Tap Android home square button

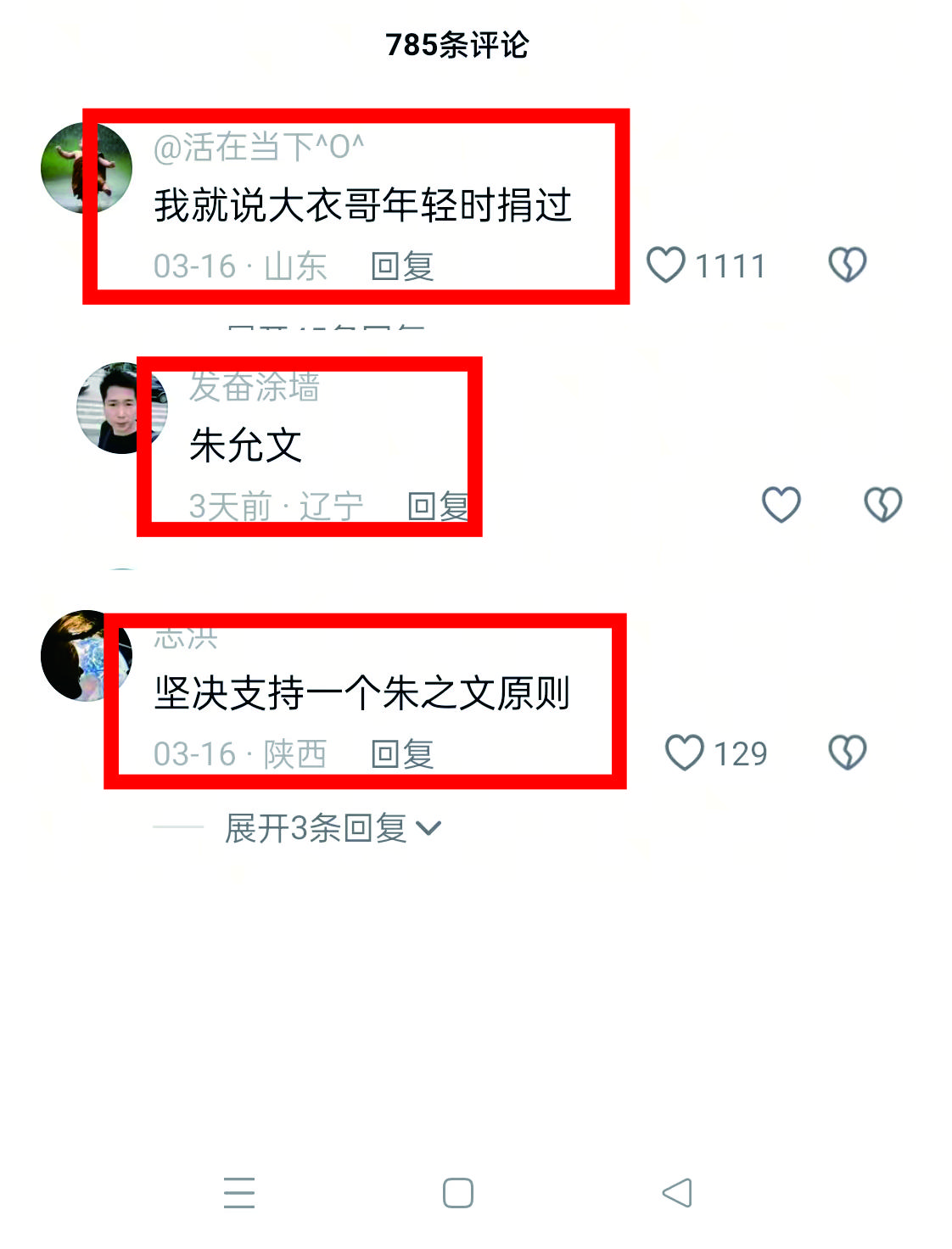point(458,1193)
